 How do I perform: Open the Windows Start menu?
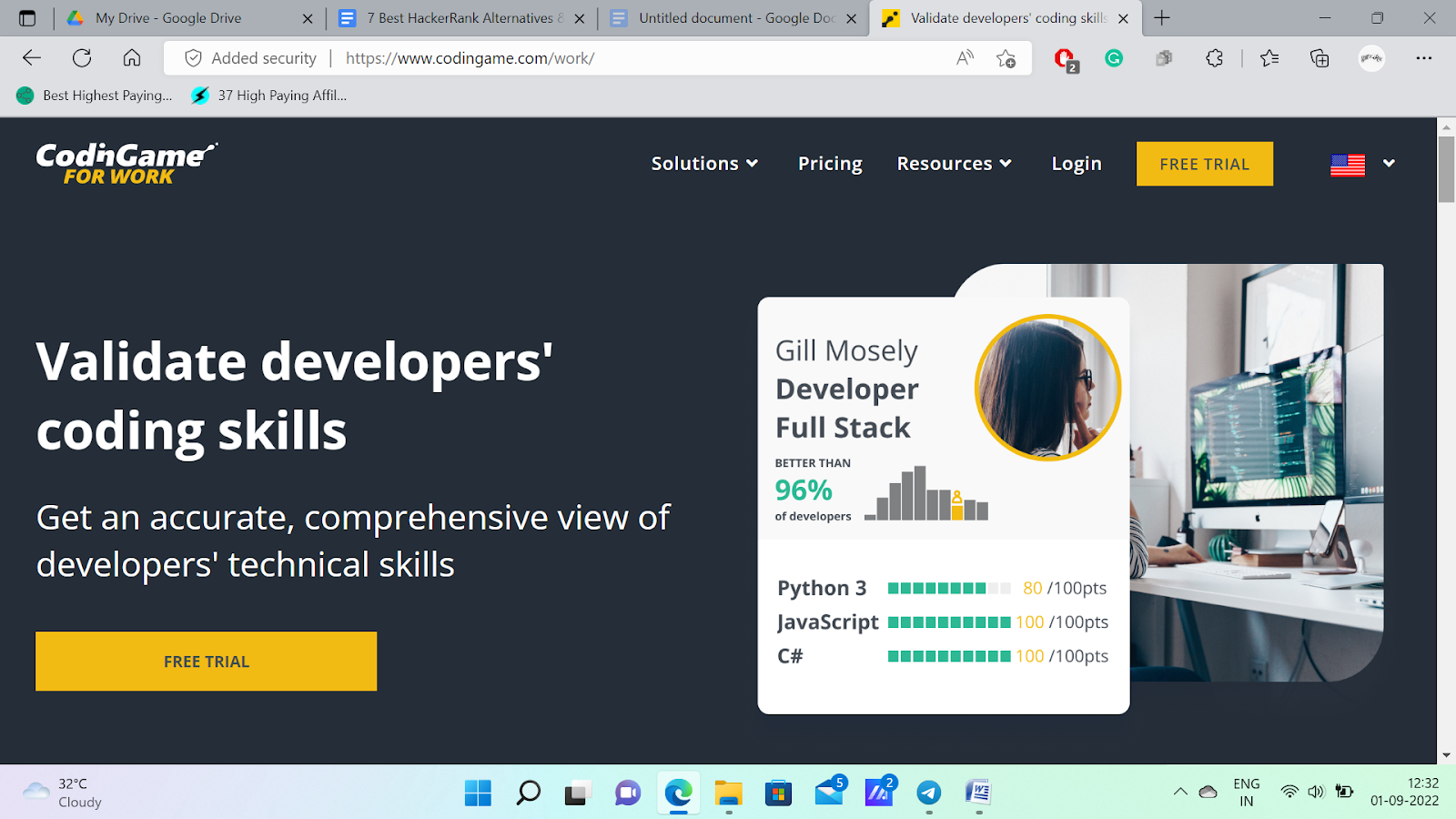pos(478,793)
